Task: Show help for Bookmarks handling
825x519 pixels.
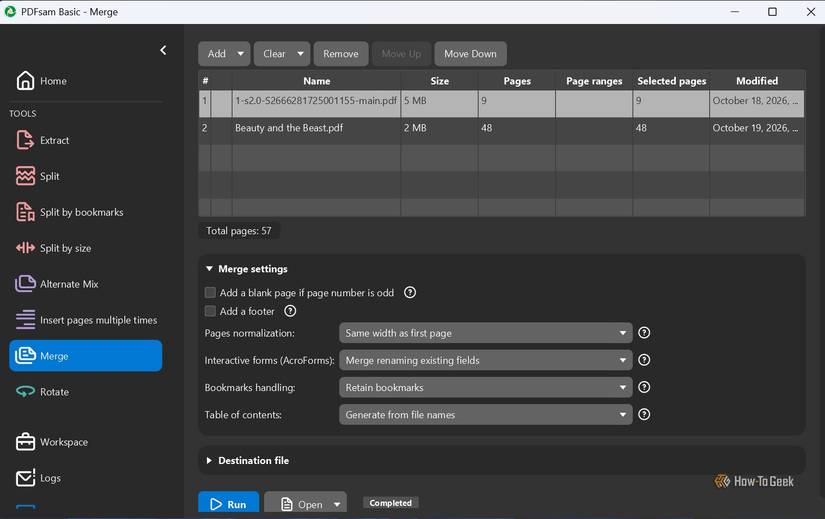Action: click(x=644, y=387)
